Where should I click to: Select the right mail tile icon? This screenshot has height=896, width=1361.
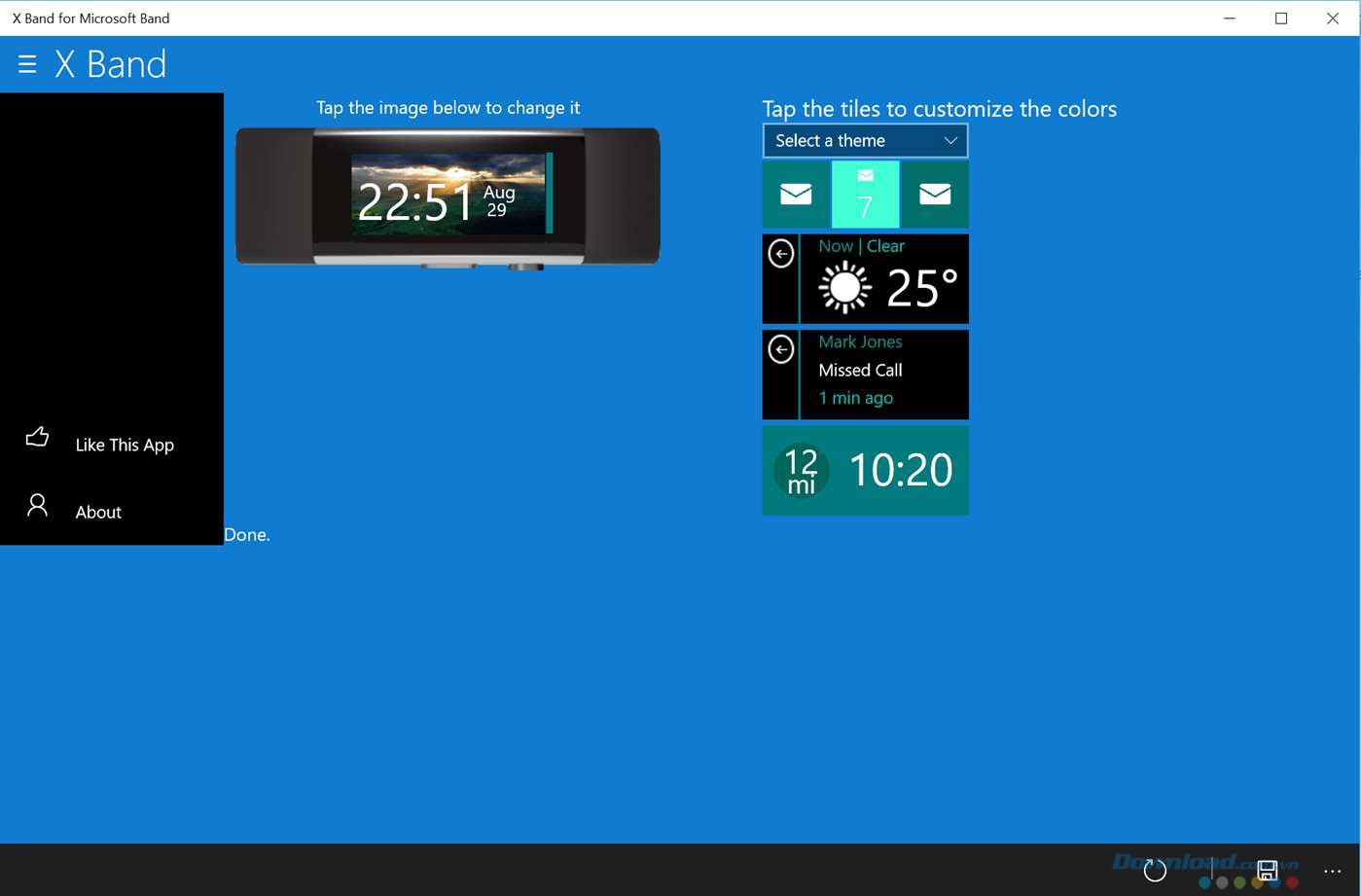[x=935, y=194]
